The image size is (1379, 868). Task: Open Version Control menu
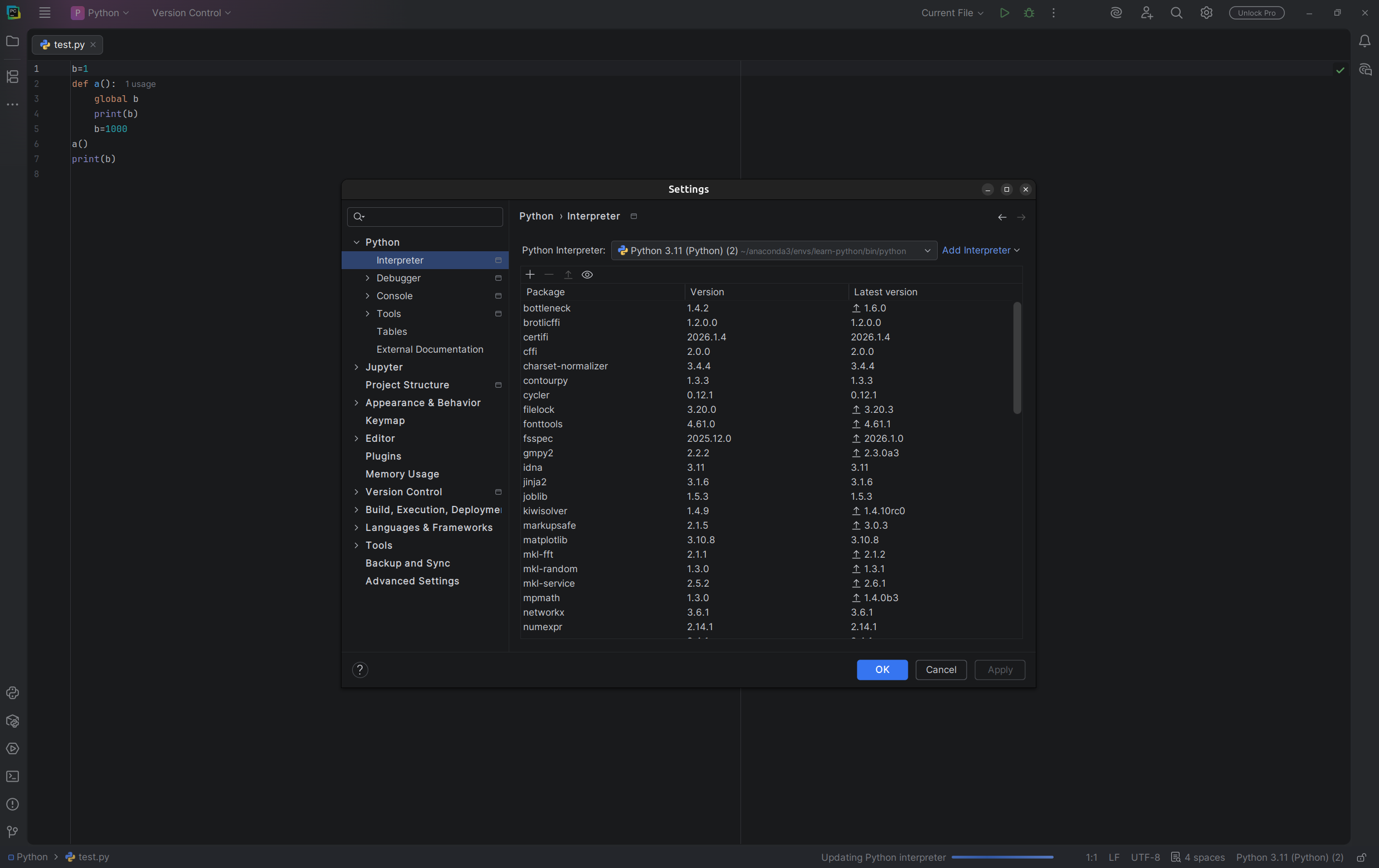tap(191, 13)
